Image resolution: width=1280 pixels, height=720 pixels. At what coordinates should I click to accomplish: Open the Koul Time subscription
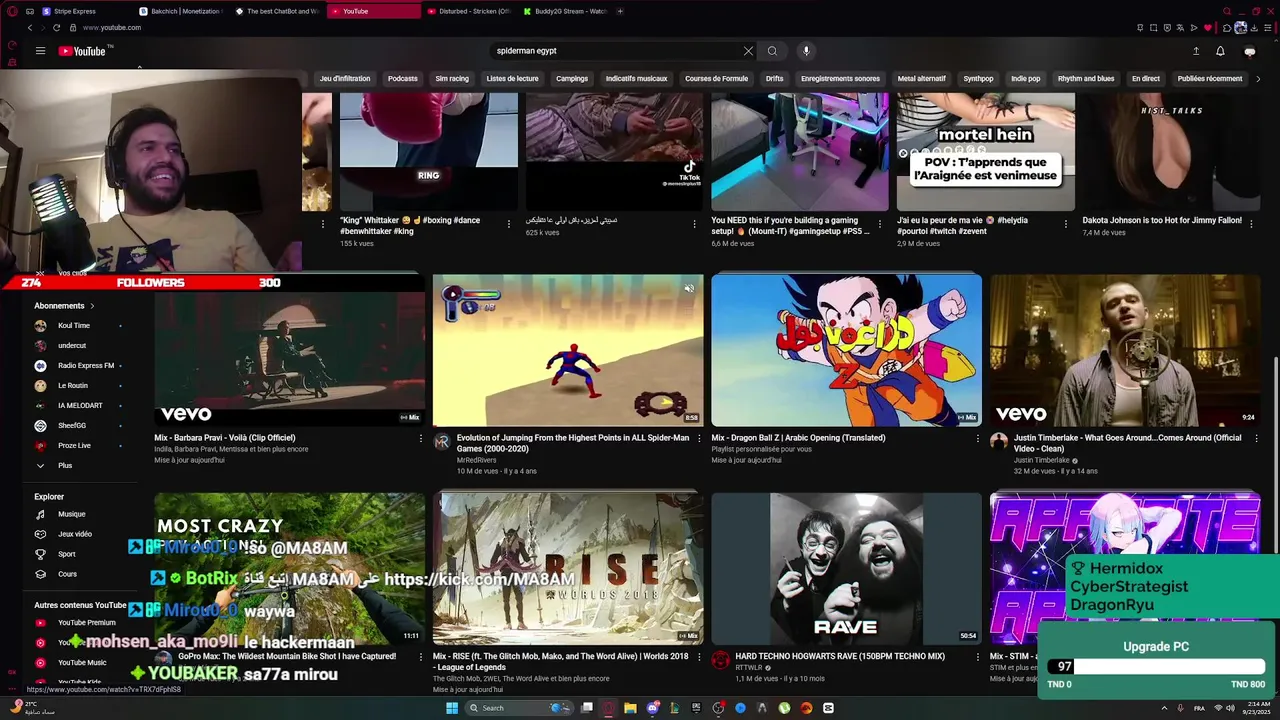click(x=74, y=326)
